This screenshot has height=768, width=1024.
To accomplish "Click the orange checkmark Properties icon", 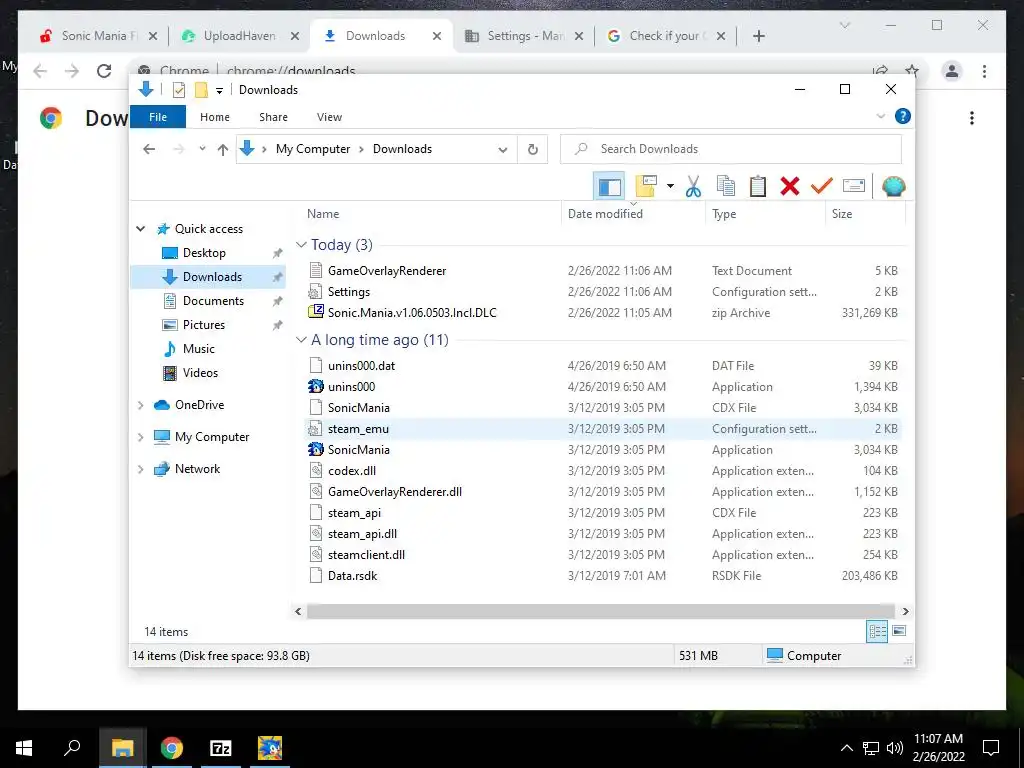I will pos(822,187).
